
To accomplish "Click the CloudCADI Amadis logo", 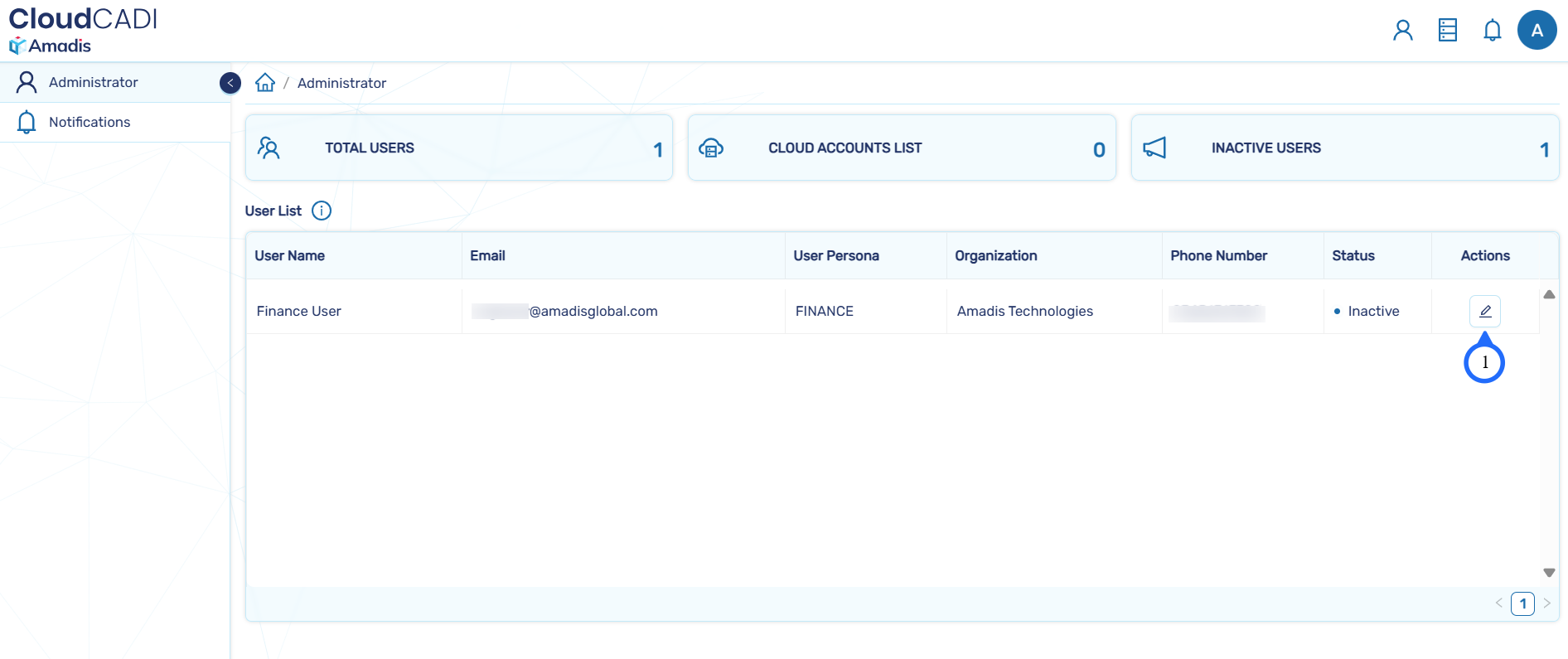I will coord(82,31).
